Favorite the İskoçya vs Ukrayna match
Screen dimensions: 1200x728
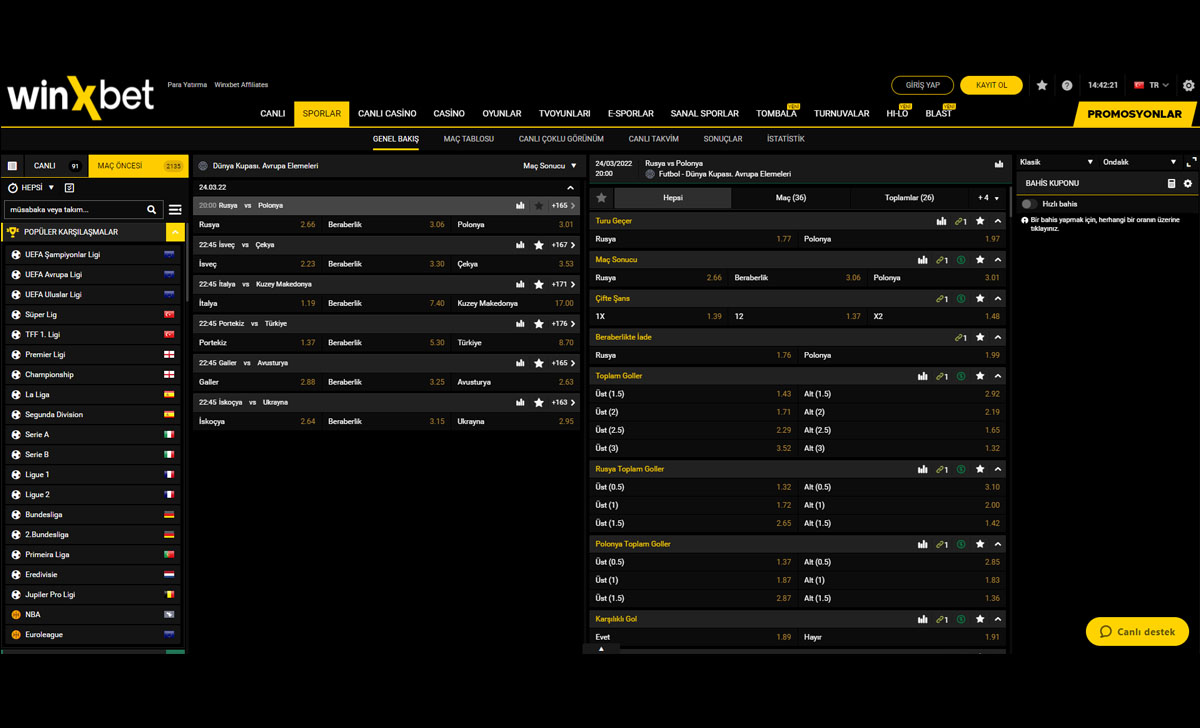coord(539,402)
